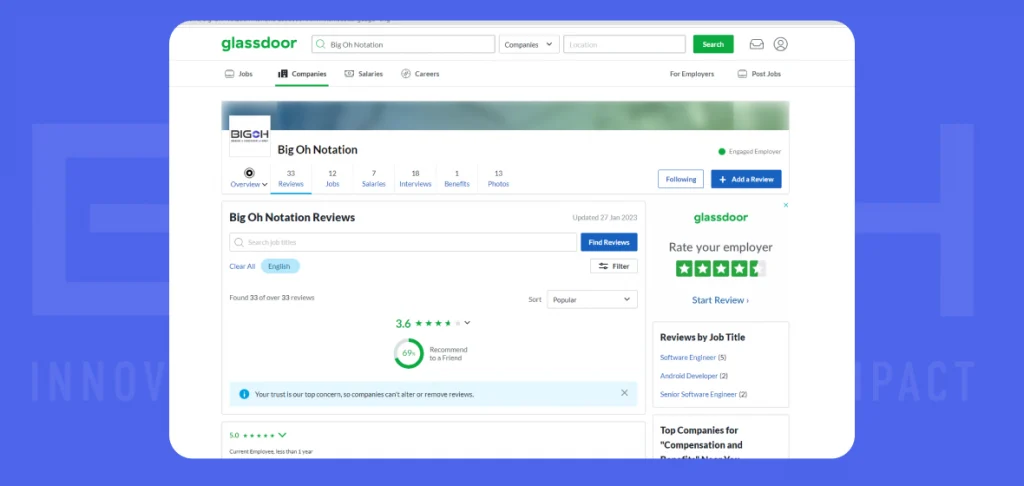Click the Engaged Employer badge

[750, 152]
